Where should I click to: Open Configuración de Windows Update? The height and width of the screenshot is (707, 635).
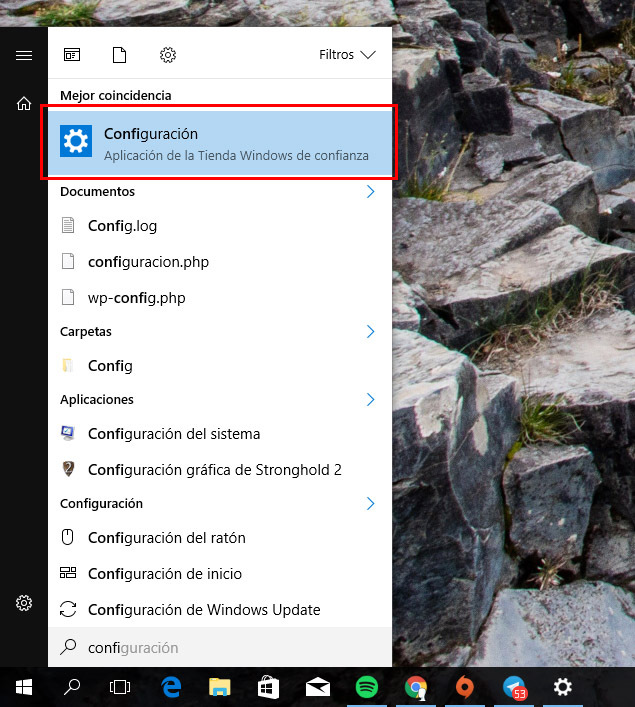[220, 610]
